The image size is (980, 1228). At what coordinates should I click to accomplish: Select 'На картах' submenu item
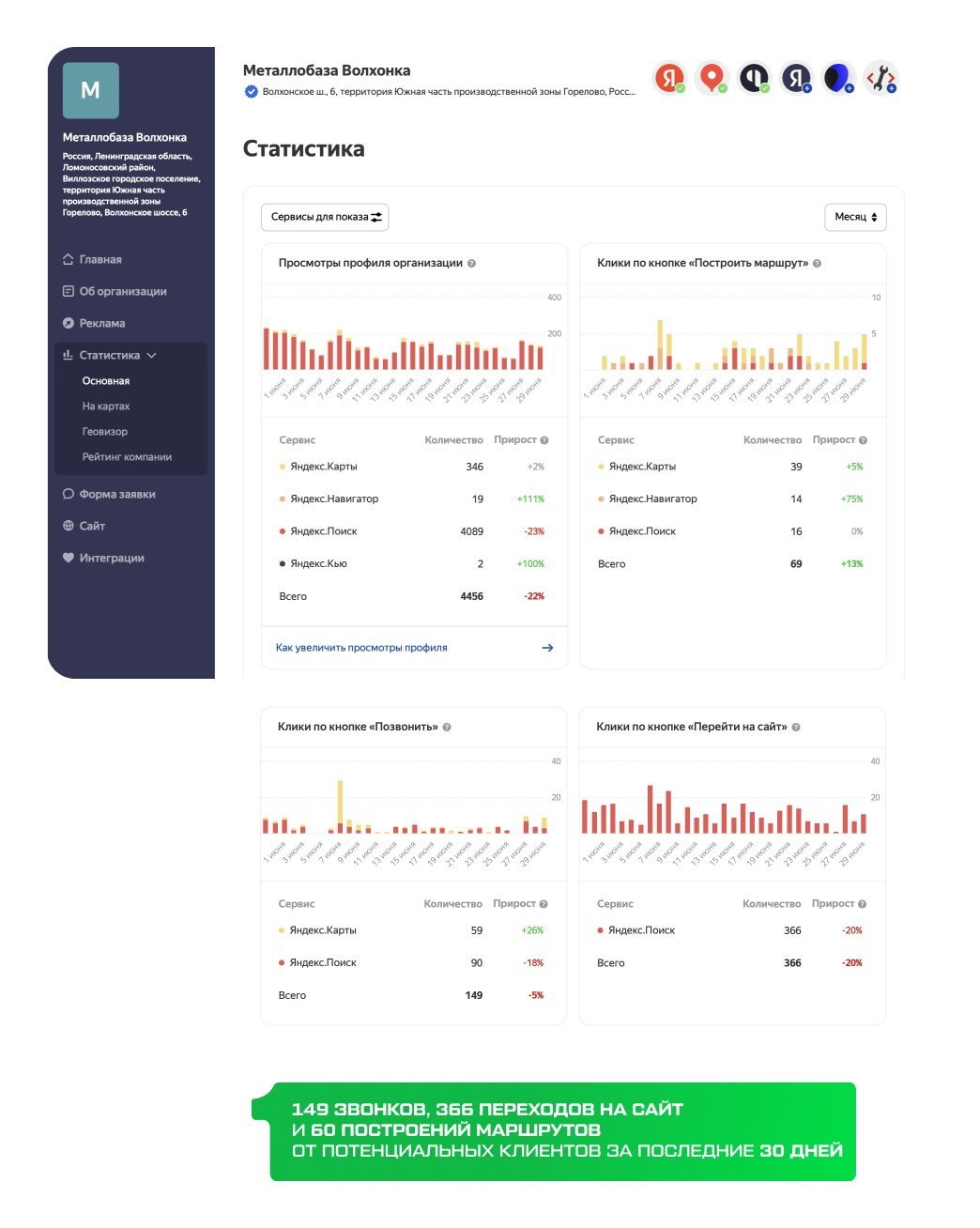106,407
